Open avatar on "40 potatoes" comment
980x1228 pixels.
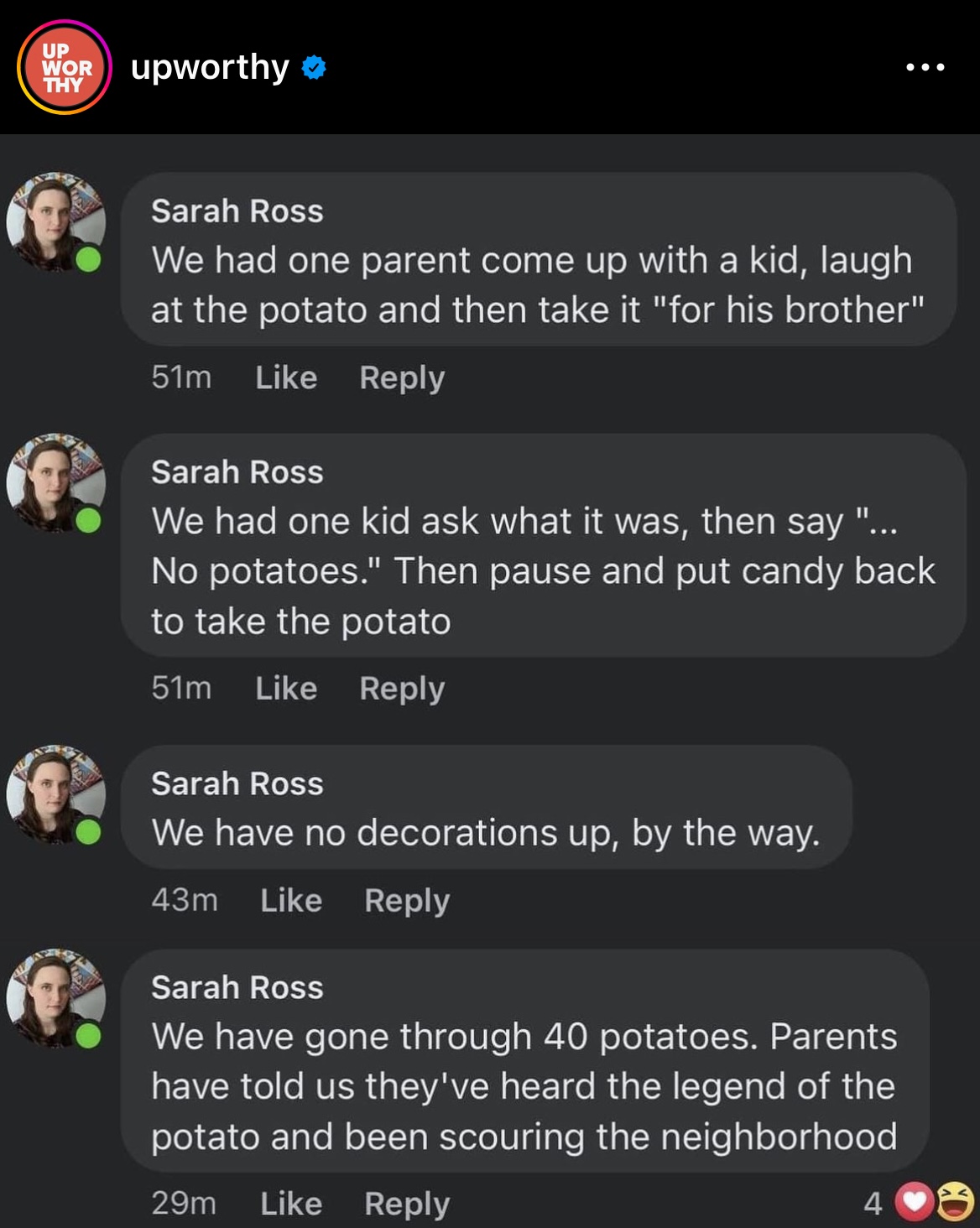tap(55, 998)
